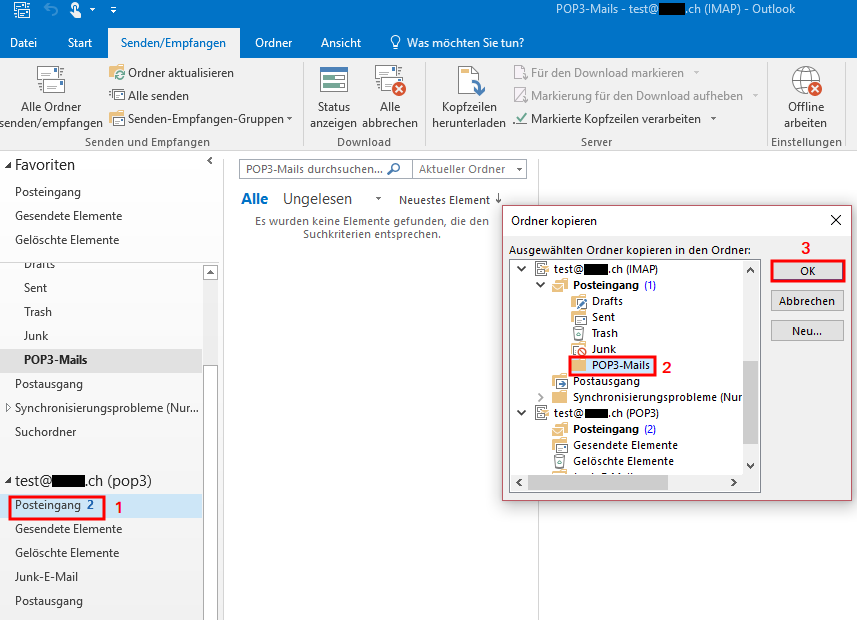
Task: Switch to the Start tab
Action: tap(80, 43)
